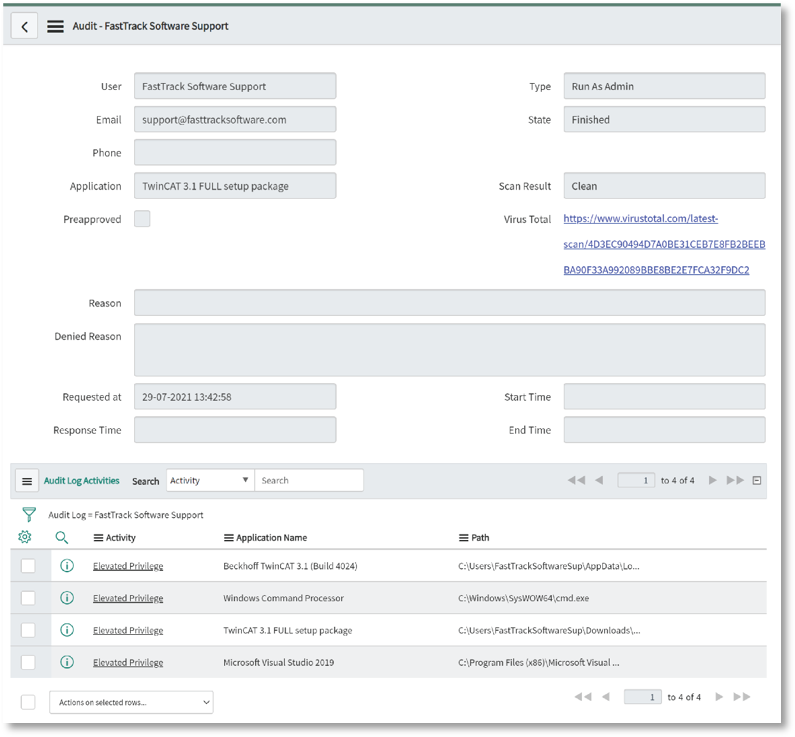Image resolution: width=795 pixels, height=737 pixels.
Task: Click path text C:\Windows\SysWOW64\cmd.exe
Action: 523,598
